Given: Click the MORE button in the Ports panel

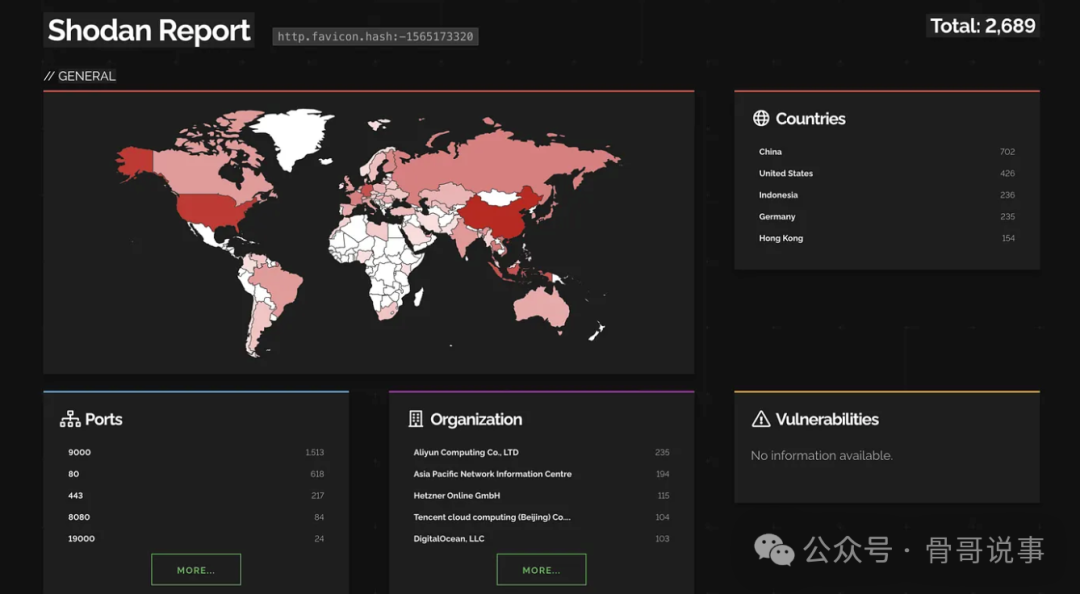Looking at the screenshot, I should click(196, 569).
